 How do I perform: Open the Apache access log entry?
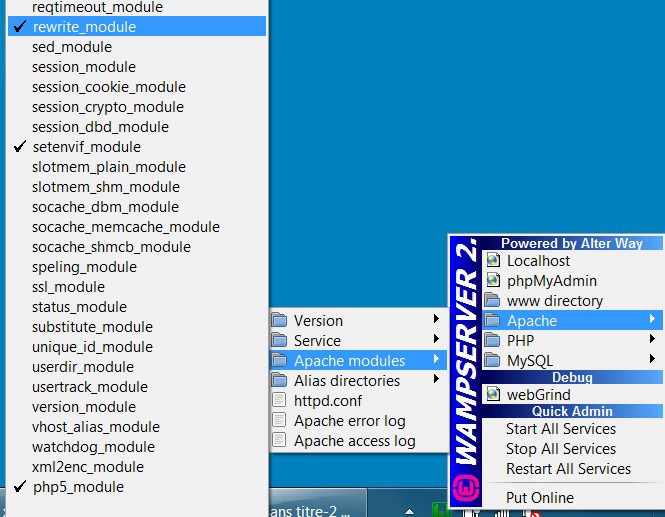tap(359, 441)
